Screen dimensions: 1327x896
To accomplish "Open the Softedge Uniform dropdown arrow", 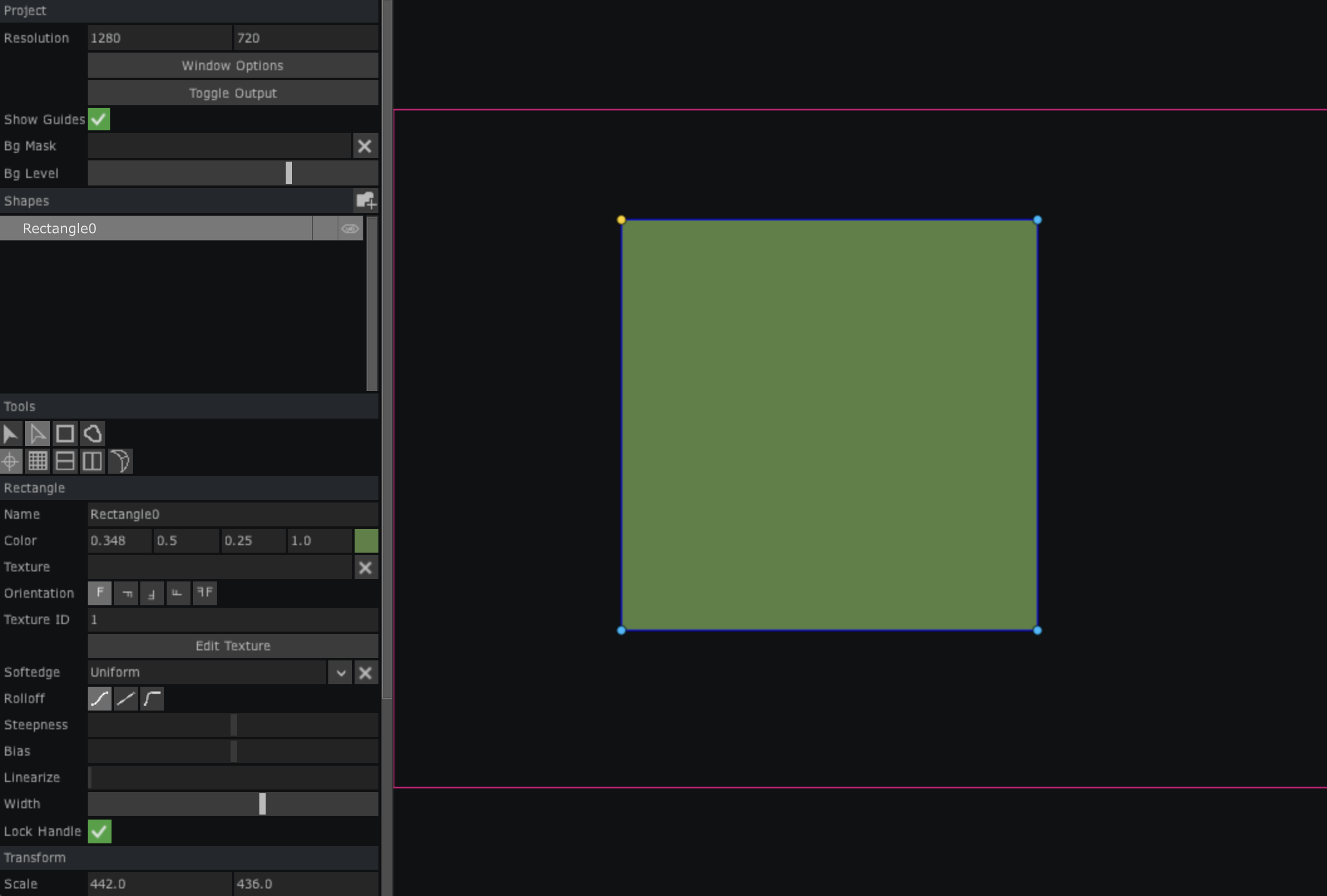I will click(340, 673).
